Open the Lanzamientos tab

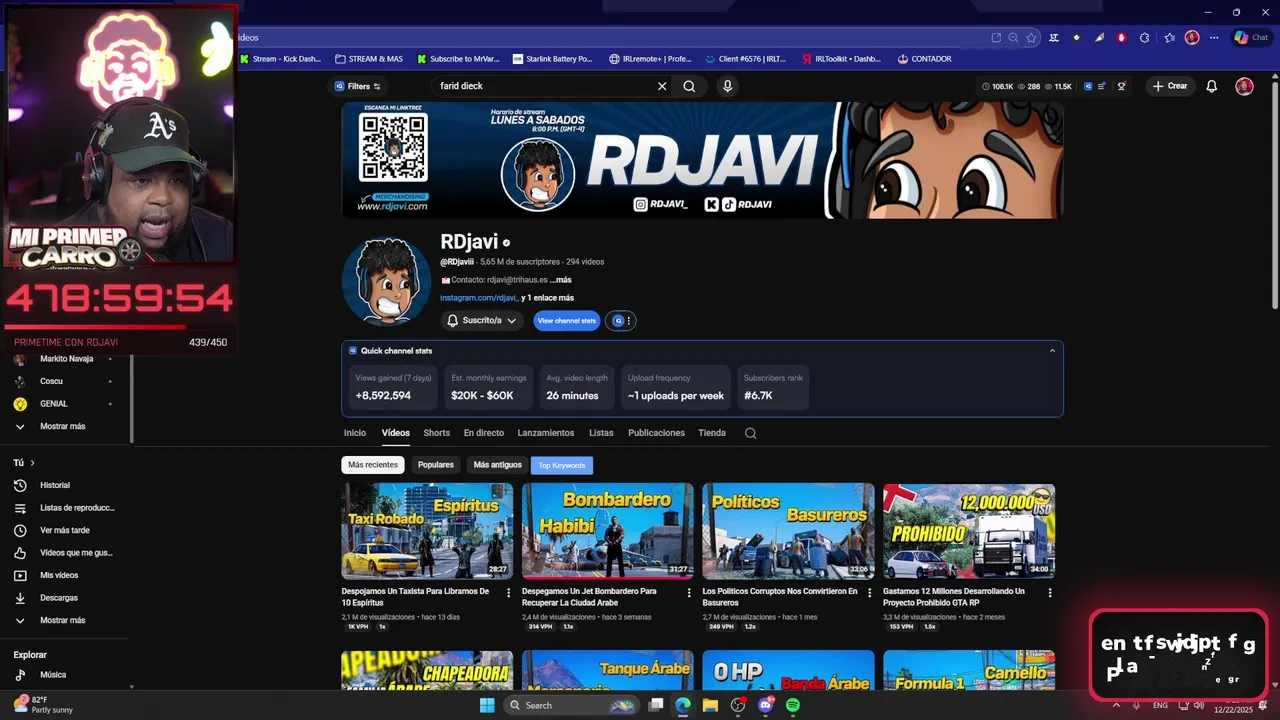(x=546, y=433)
